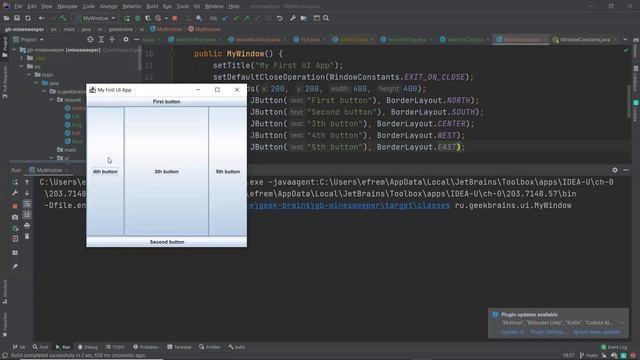The width and height of the screenshot is (640, 360).
Task: Collapse the main folder in project tree
Action: 29,75
